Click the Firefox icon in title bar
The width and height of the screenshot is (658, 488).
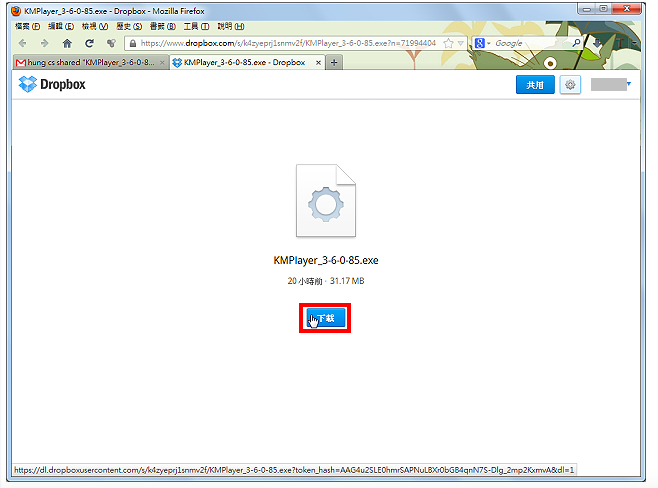pos(16,11)
